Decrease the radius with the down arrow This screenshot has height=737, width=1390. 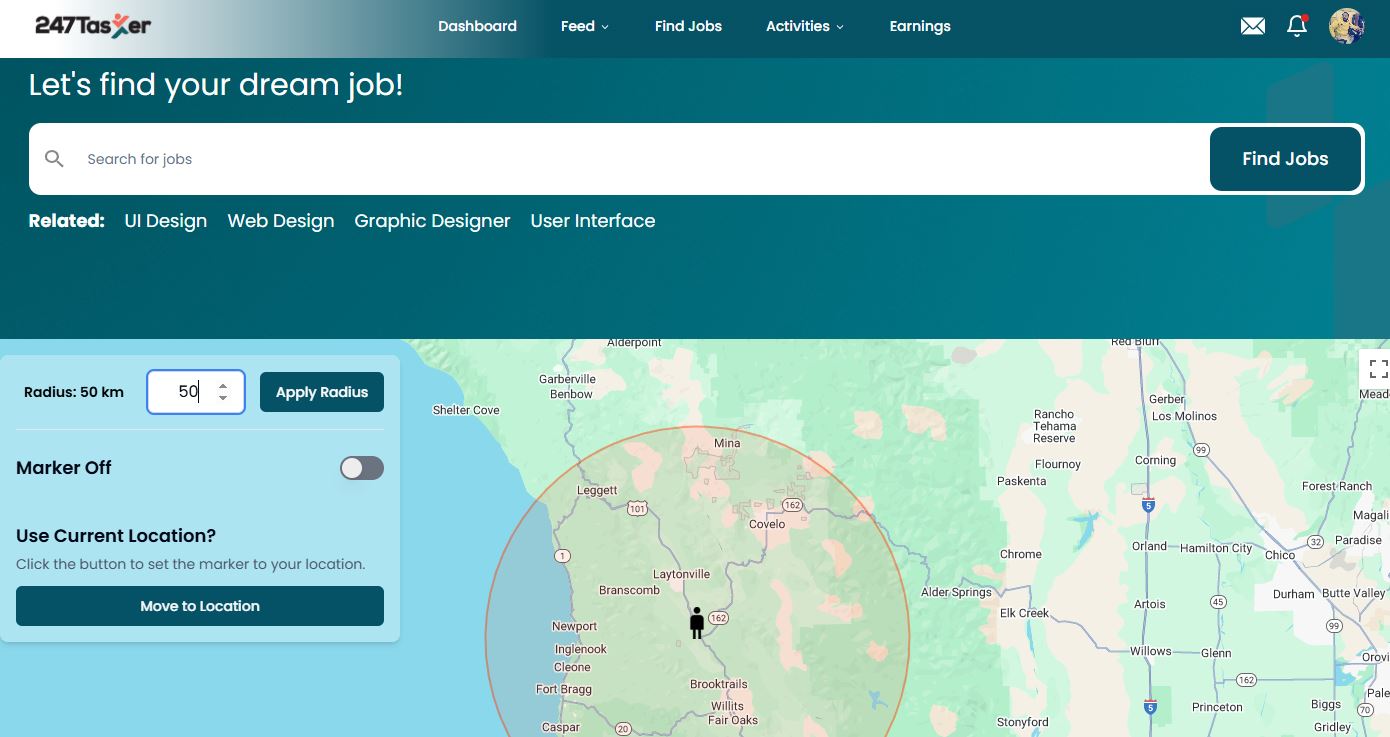coord(223,398)
